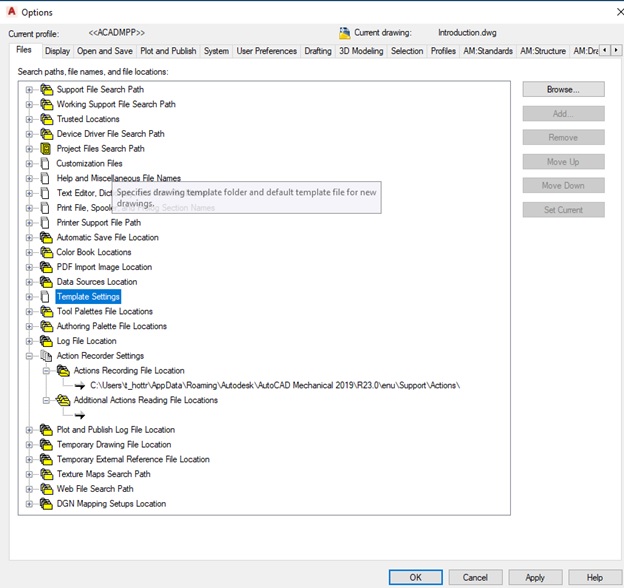
Task: Click the Template Settings document icon
Action: pyautogui.click(x=45, y=297)
